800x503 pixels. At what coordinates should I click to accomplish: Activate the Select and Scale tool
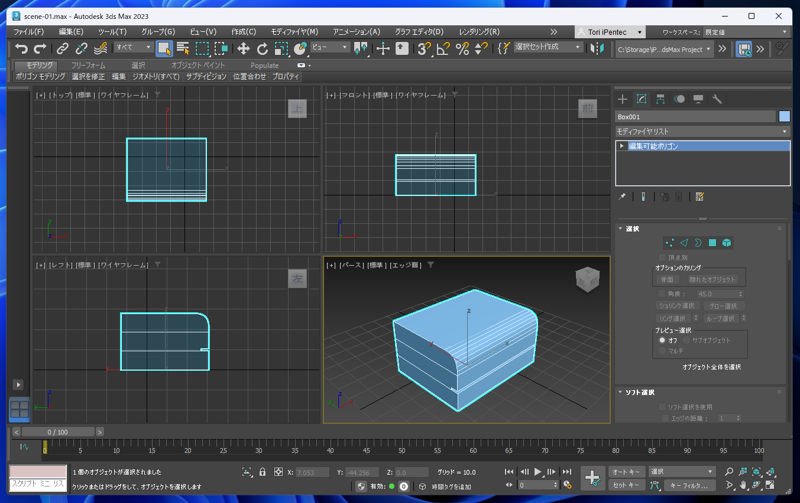(x=281, y=49)
